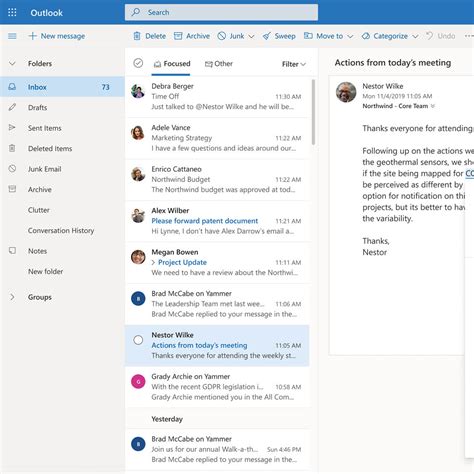Click the Archive box icon in toolbar
Image resolution: width=474 pixels, height=474 pixels.
(178, 36)
